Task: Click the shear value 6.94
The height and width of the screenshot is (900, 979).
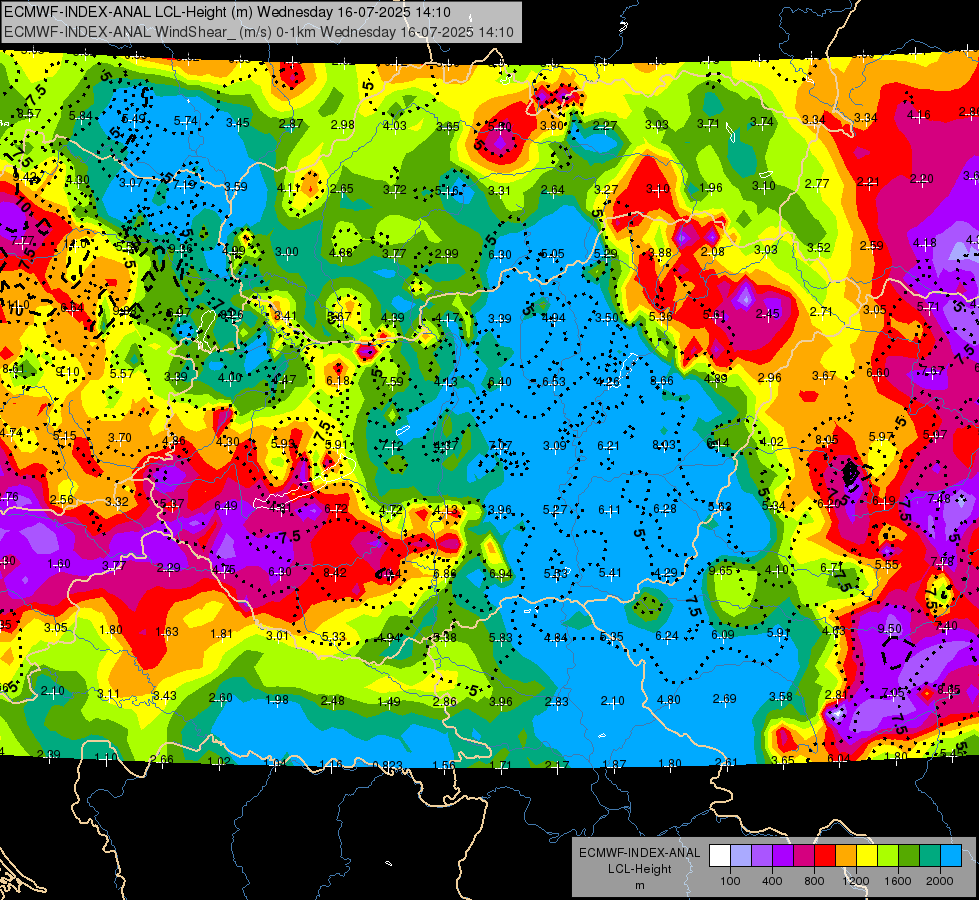Action: pyautogui.click(x=500, y=573)
